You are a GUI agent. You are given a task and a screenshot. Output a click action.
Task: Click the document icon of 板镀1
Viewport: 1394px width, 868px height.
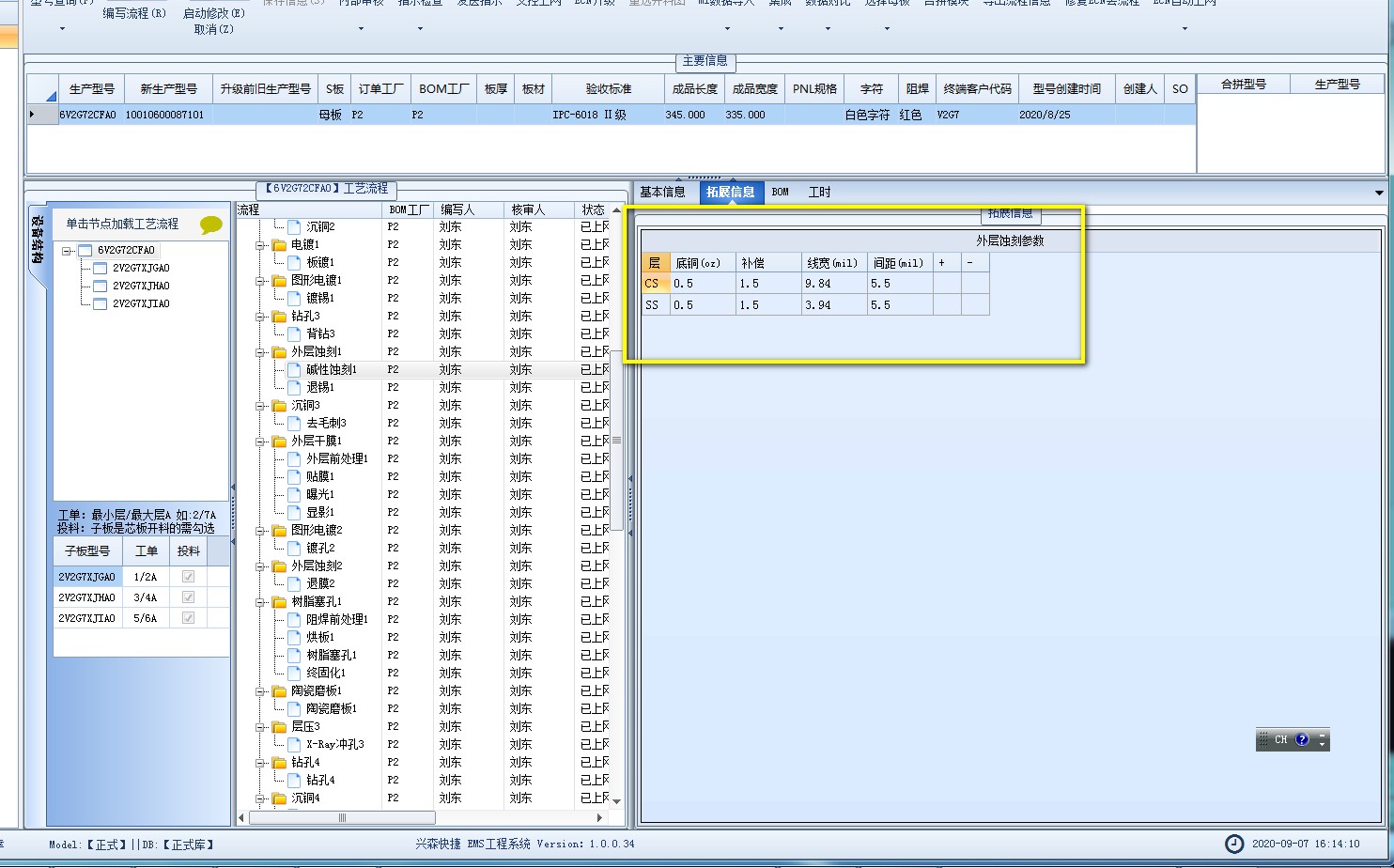click(294, 262)
